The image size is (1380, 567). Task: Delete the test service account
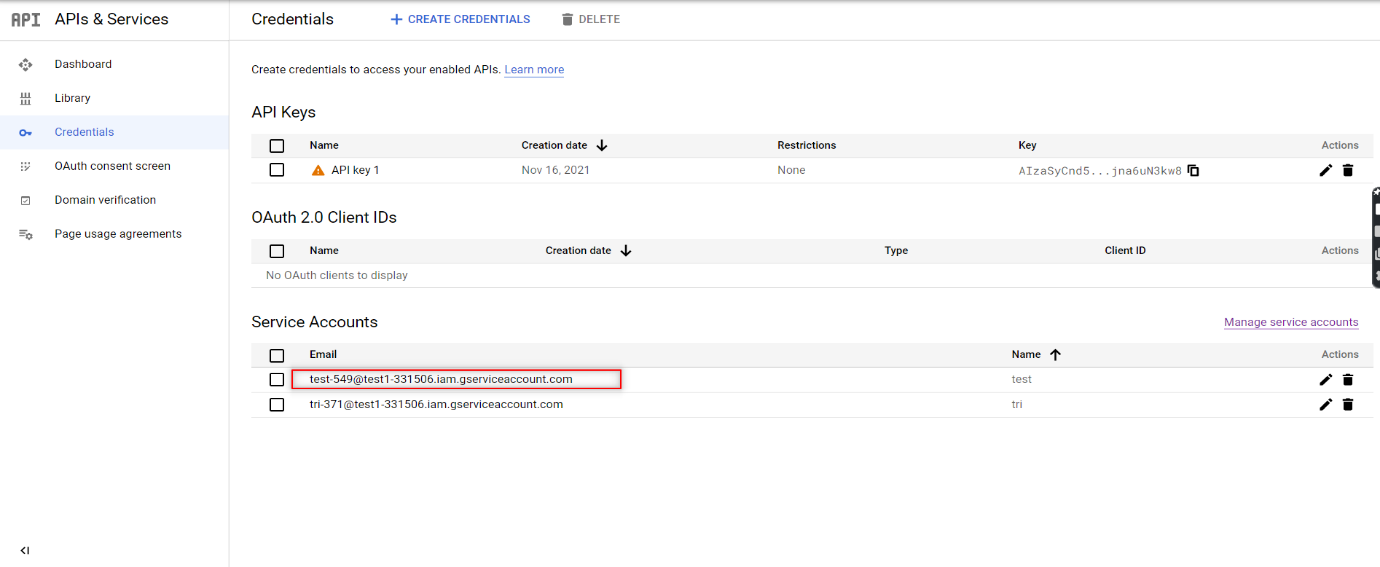[1347, 380]
